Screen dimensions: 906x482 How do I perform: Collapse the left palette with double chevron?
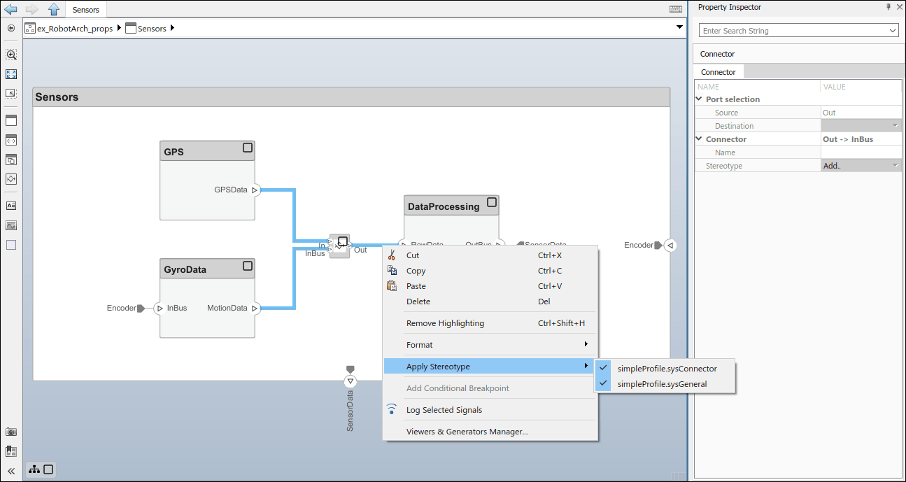tap(11, 470)
